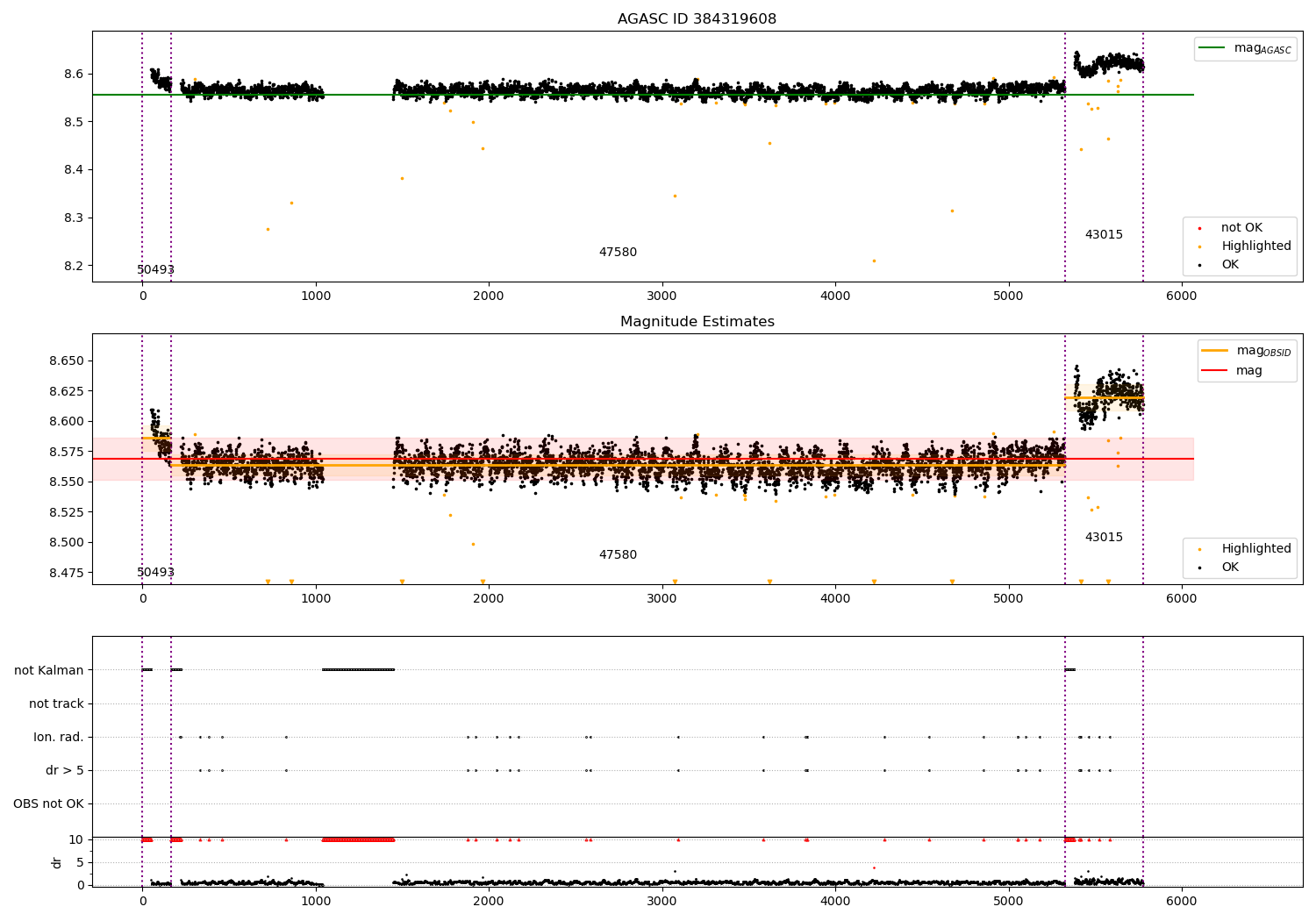1316x921 pixels.
Task: Click the green line sample in top legend
Action: click(x=1212, y=48)
